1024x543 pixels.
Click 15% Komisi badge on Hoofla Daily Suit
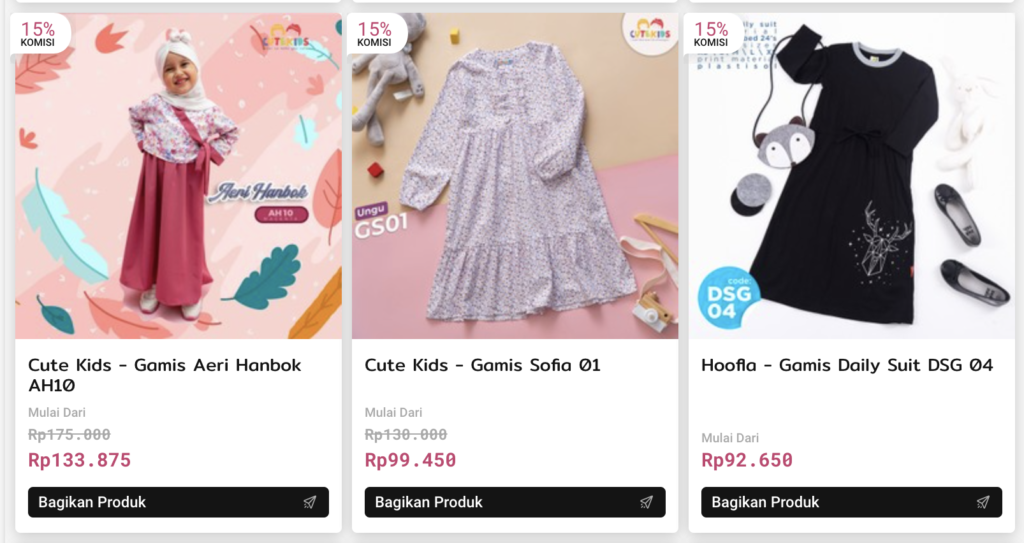(x=711, y=34)
